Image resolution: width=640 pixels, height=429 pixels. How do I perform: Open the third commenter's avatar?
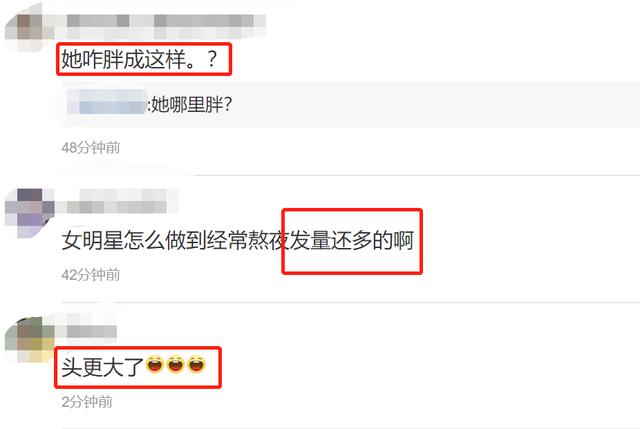tap(29, 340)
